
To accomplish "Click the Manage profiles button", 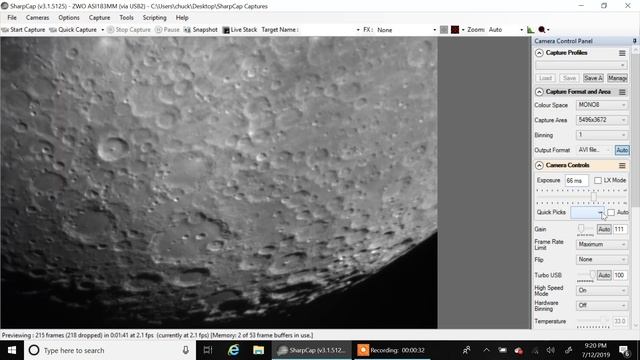I will 617,78.
